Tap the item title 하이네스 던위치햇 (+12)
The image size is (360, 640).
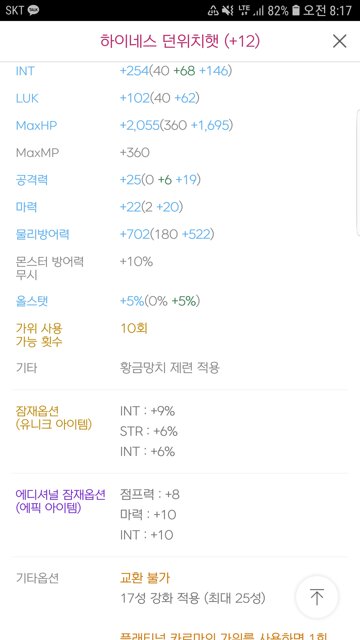pyautogui.click(x=180, y=41)
